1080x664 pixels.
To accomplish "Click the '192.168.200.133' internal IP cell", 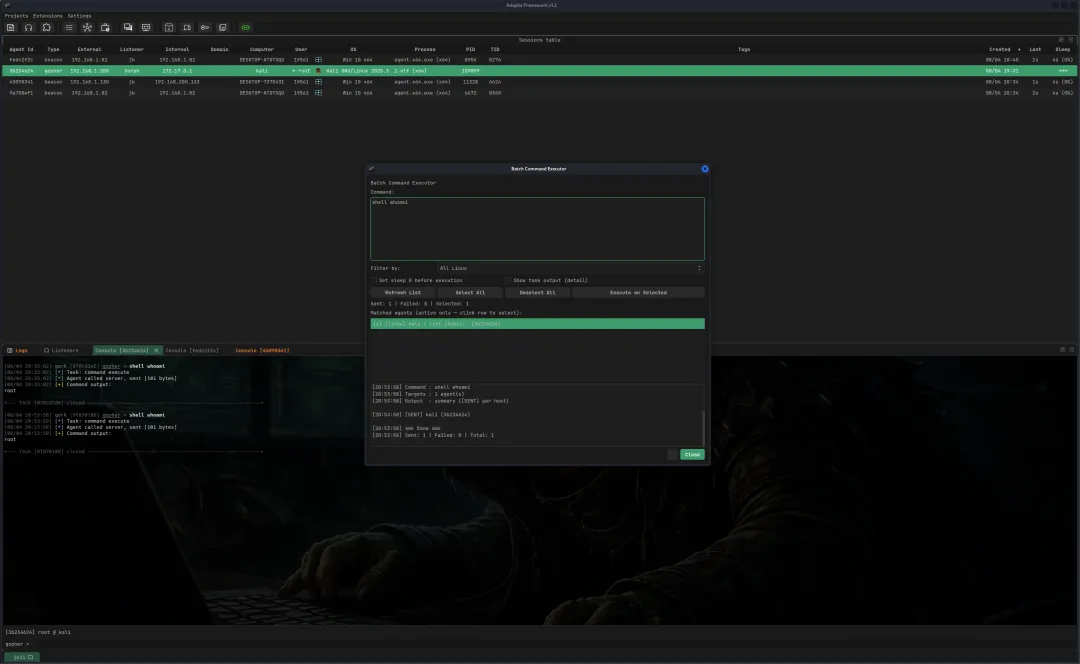I will click(177, 82).
